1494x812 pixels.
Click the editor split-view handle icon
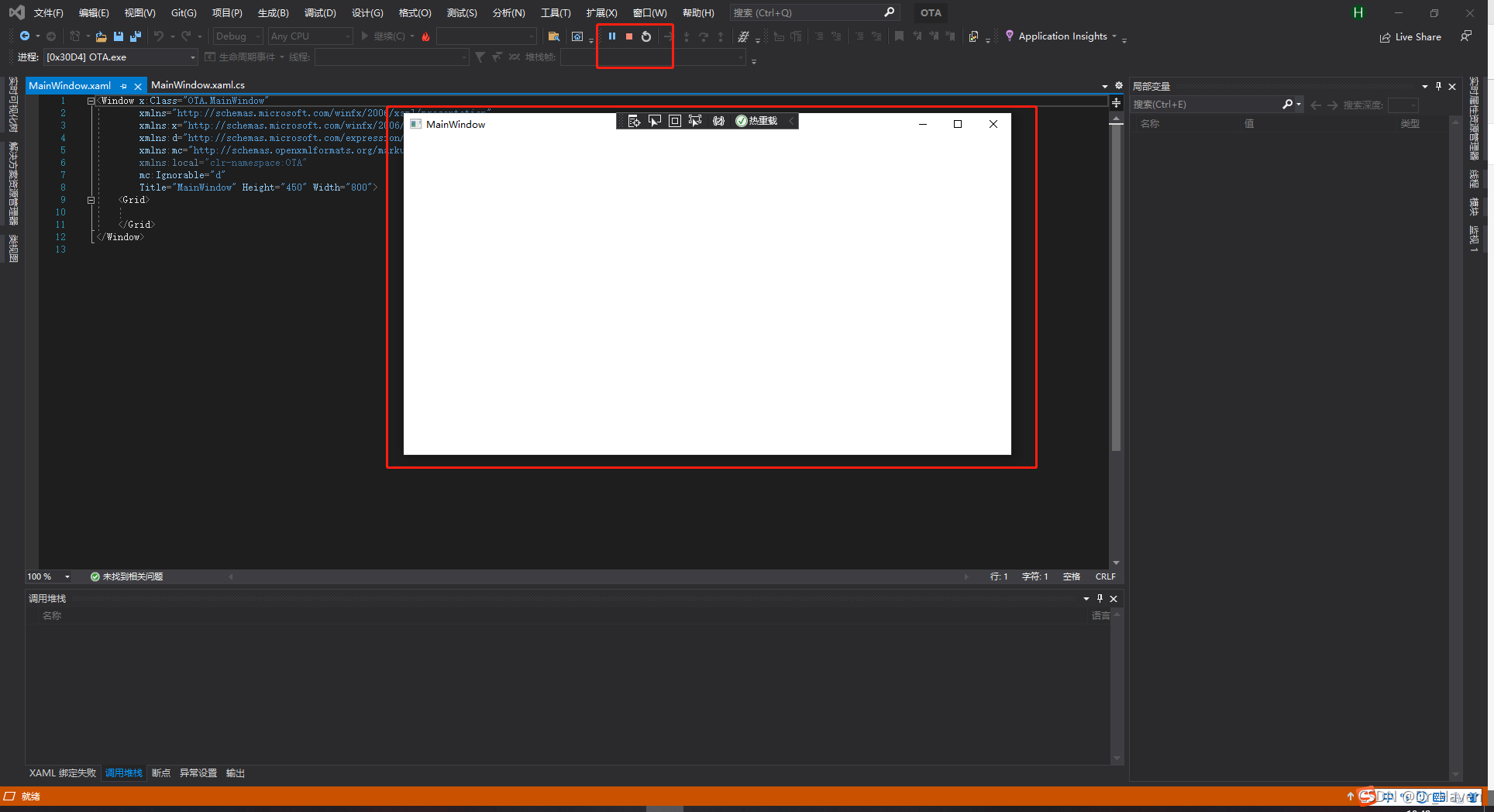pyautogui.click(x=1116, y=102)
